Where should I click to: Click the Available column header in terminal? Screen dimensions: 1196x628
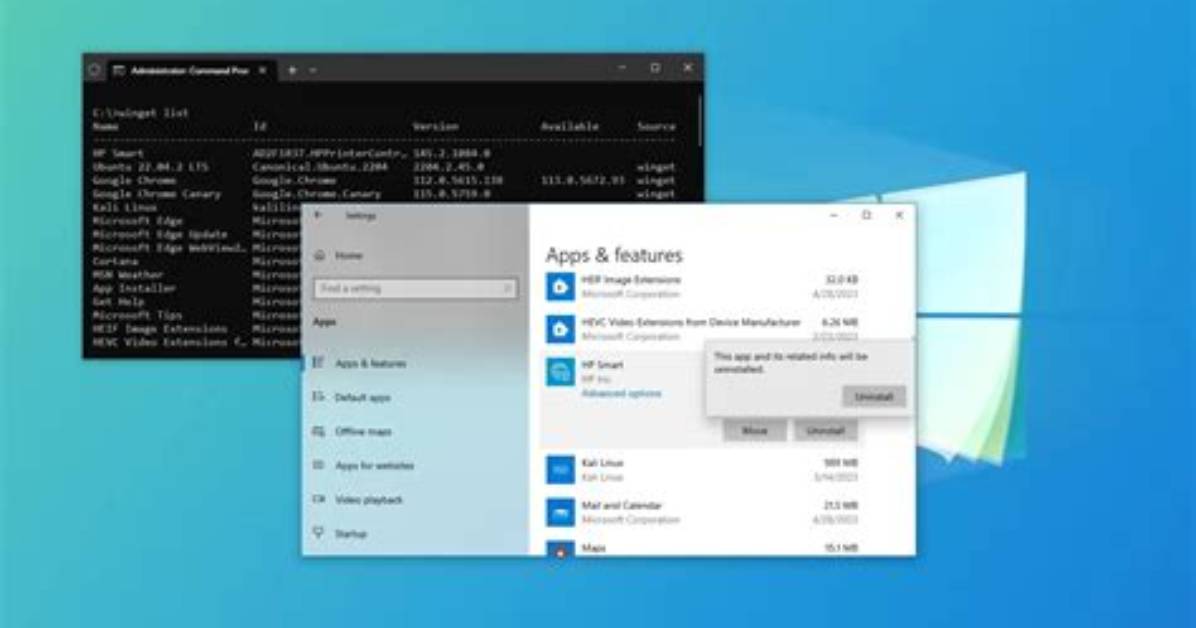[x=570, y=127]
